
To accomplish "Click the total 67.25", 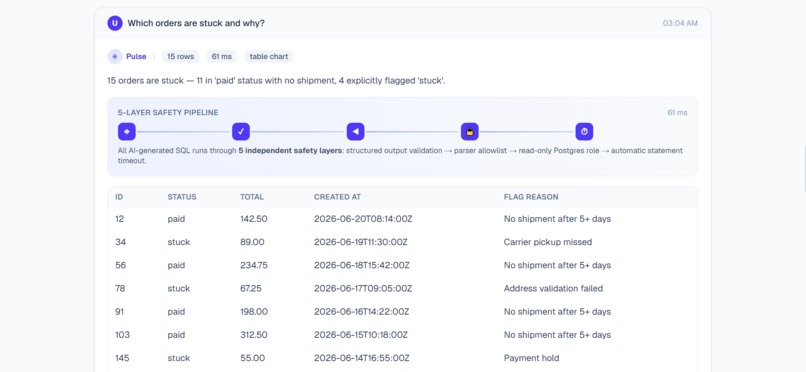I will tap(251, 288).
